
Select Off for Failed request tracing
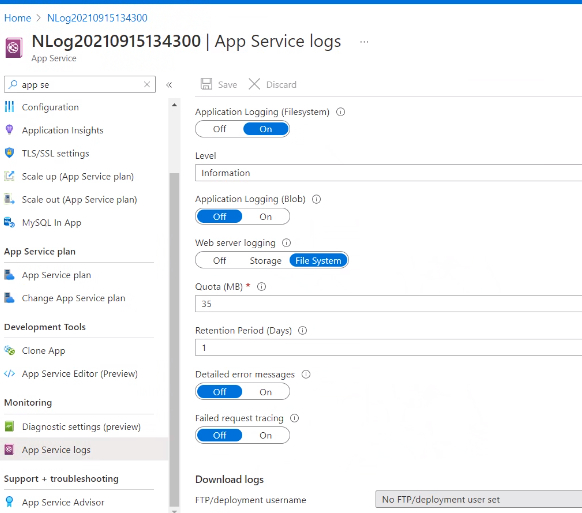point(219,435)
